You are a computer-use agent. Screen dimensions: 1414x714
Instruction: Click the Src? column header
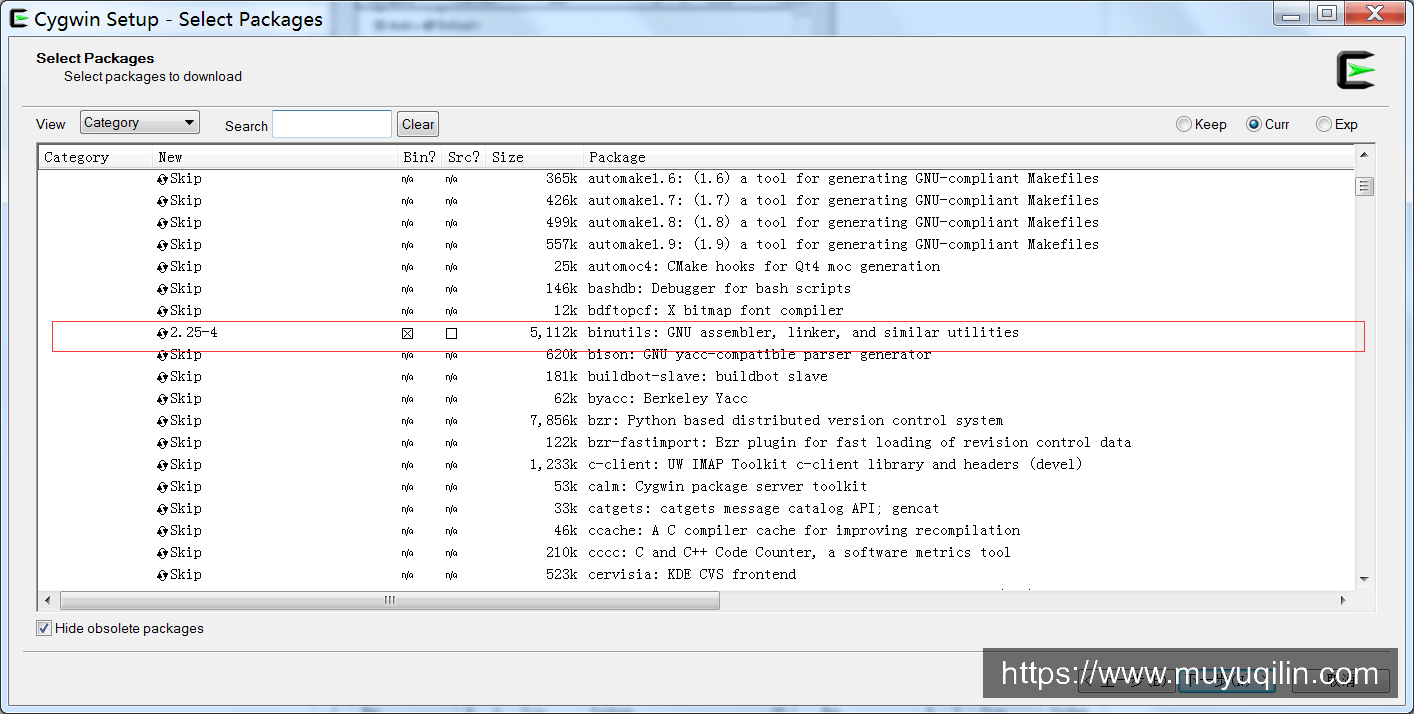[464, 157]
